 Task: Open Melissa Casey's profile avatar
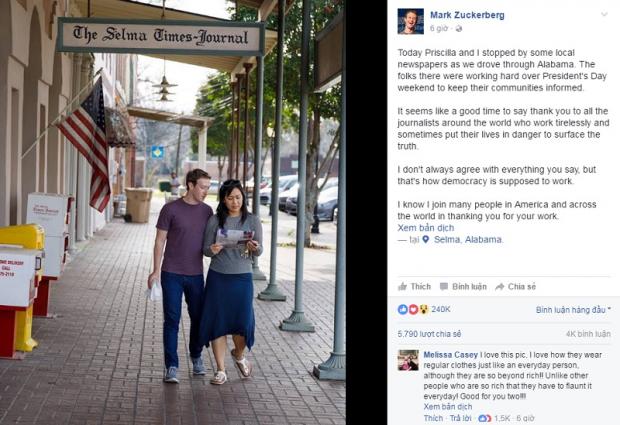click(x=408, y=360)
